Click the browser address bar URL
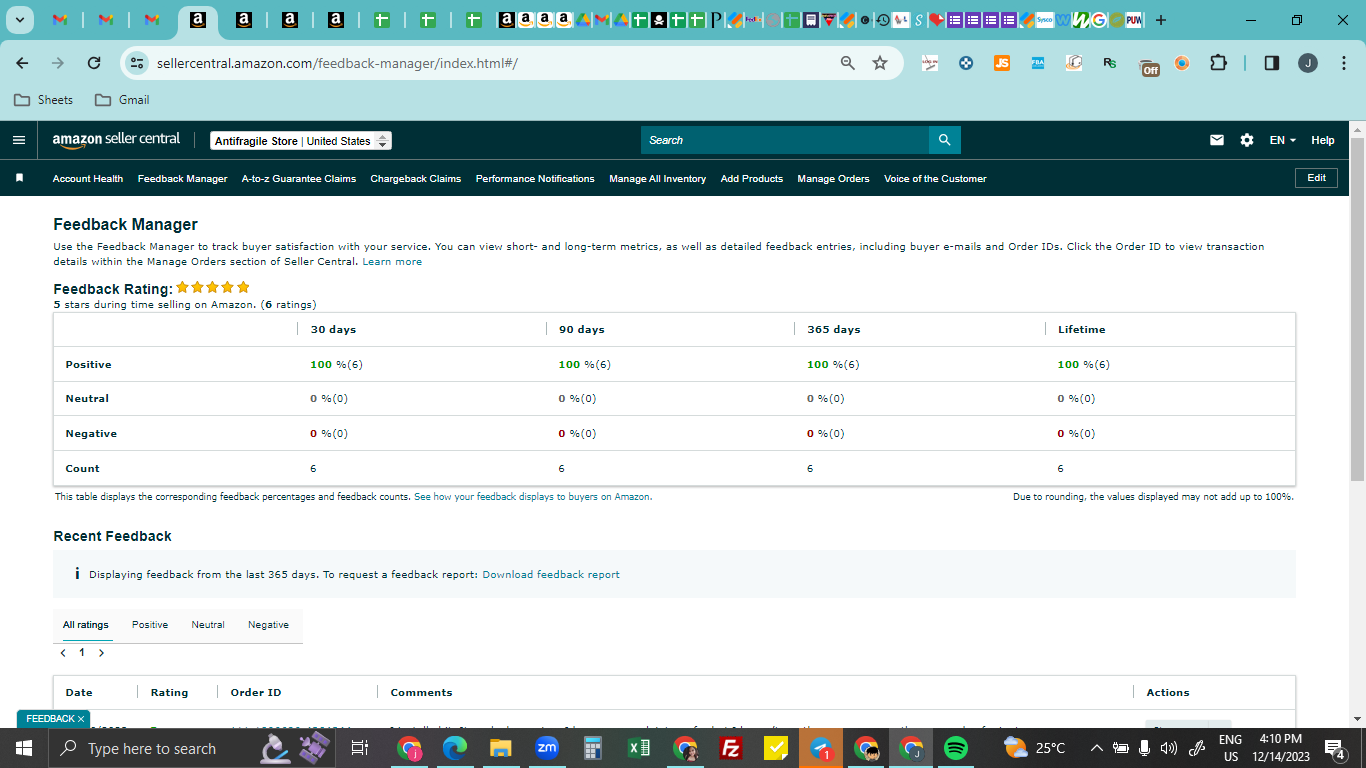Image resolution: width=1366 pixels, height=768 pixels. 337,63
